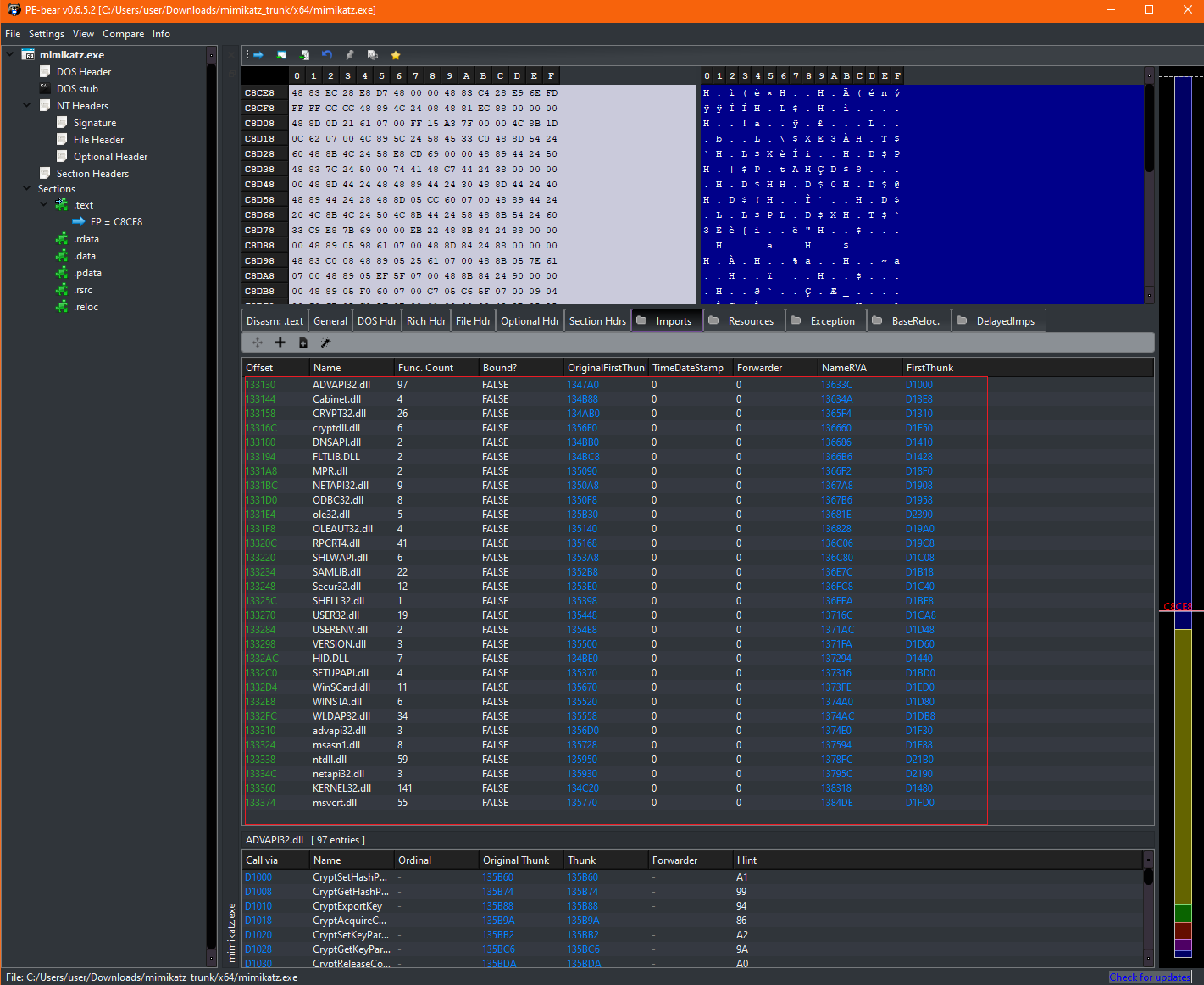Open the File menu
The width and height of the screenshot is (1204, 985).
(x=13, y=34)
